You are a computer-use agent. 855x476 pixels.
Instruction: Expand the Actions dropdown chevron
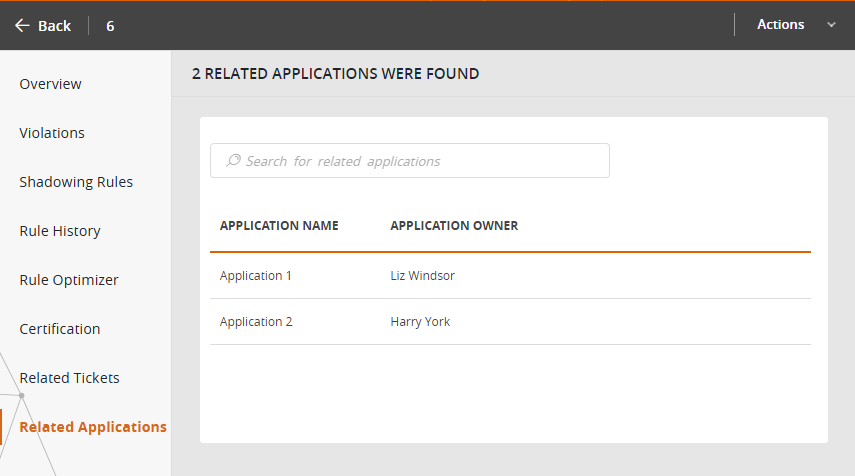(x=831, y=25)
